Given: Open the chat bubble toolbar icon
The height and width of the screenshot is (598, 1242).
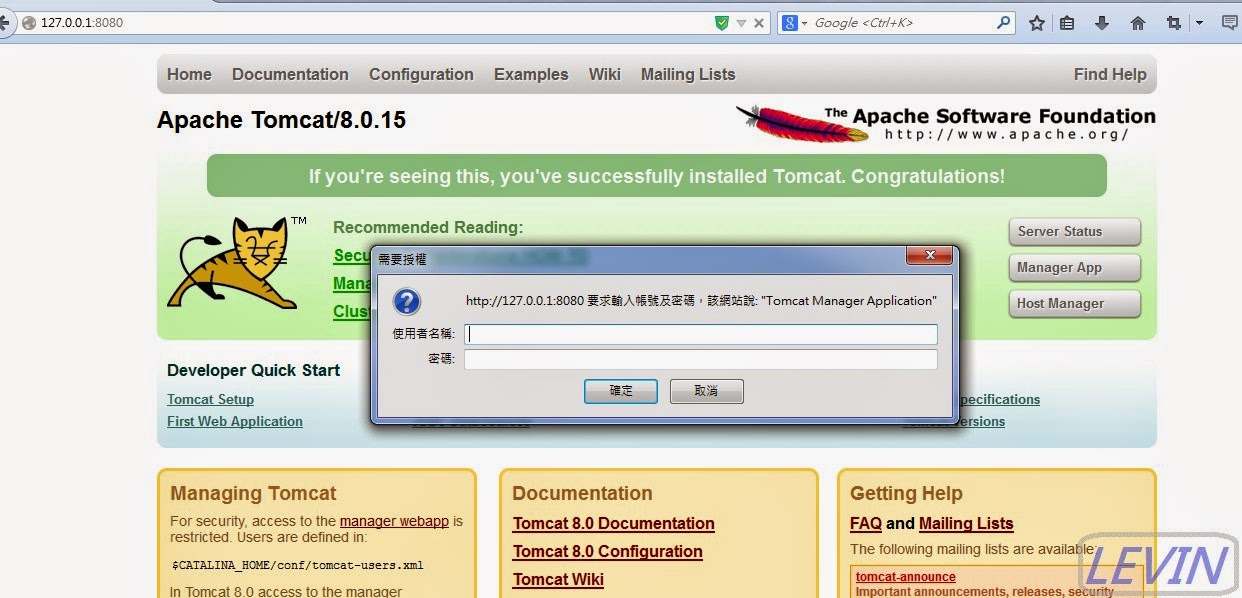Looking at the screenshot, I should pos(1230,22).
